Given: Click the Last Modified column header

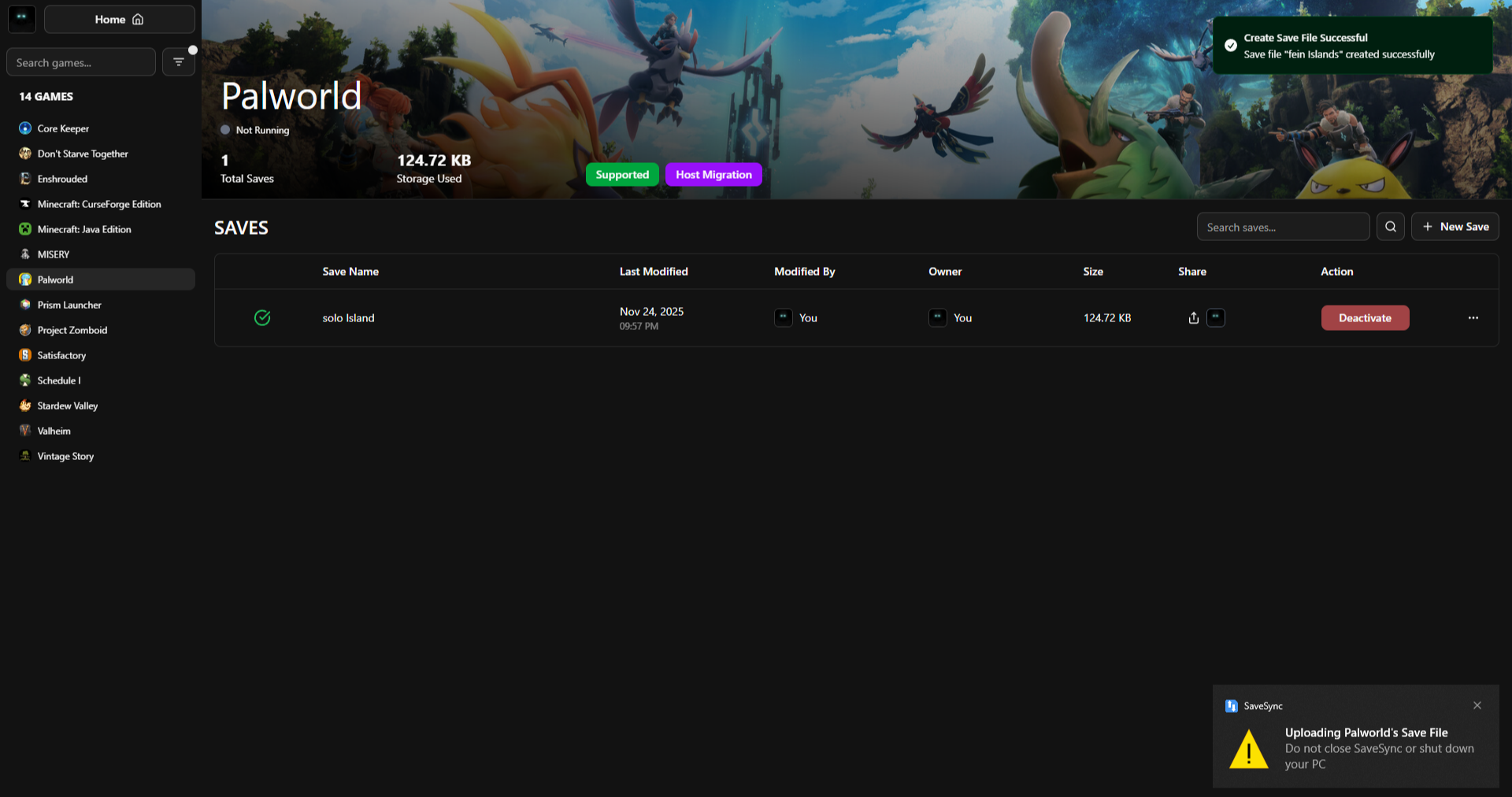Looking at the screenshot, I should click(x=654, y=272).
